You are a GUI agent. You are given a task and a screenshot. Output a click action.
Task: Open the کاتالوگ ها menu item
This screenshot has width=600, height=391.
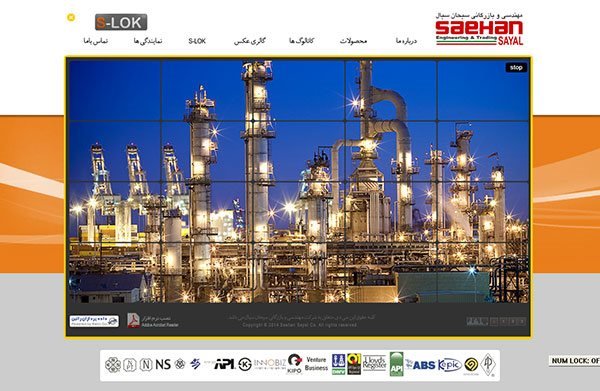pyautogui.click(x=301, y=41)
